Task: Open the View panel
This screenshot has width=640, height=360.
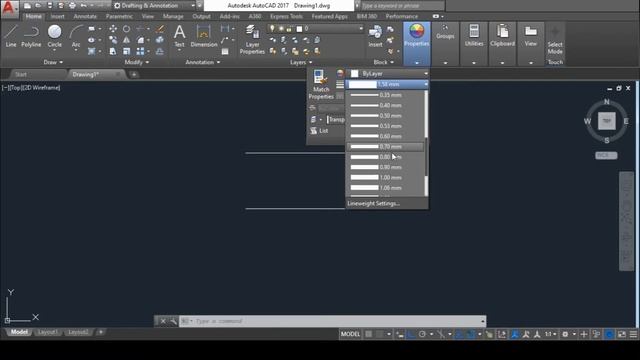Action: (x=531, y=43)
